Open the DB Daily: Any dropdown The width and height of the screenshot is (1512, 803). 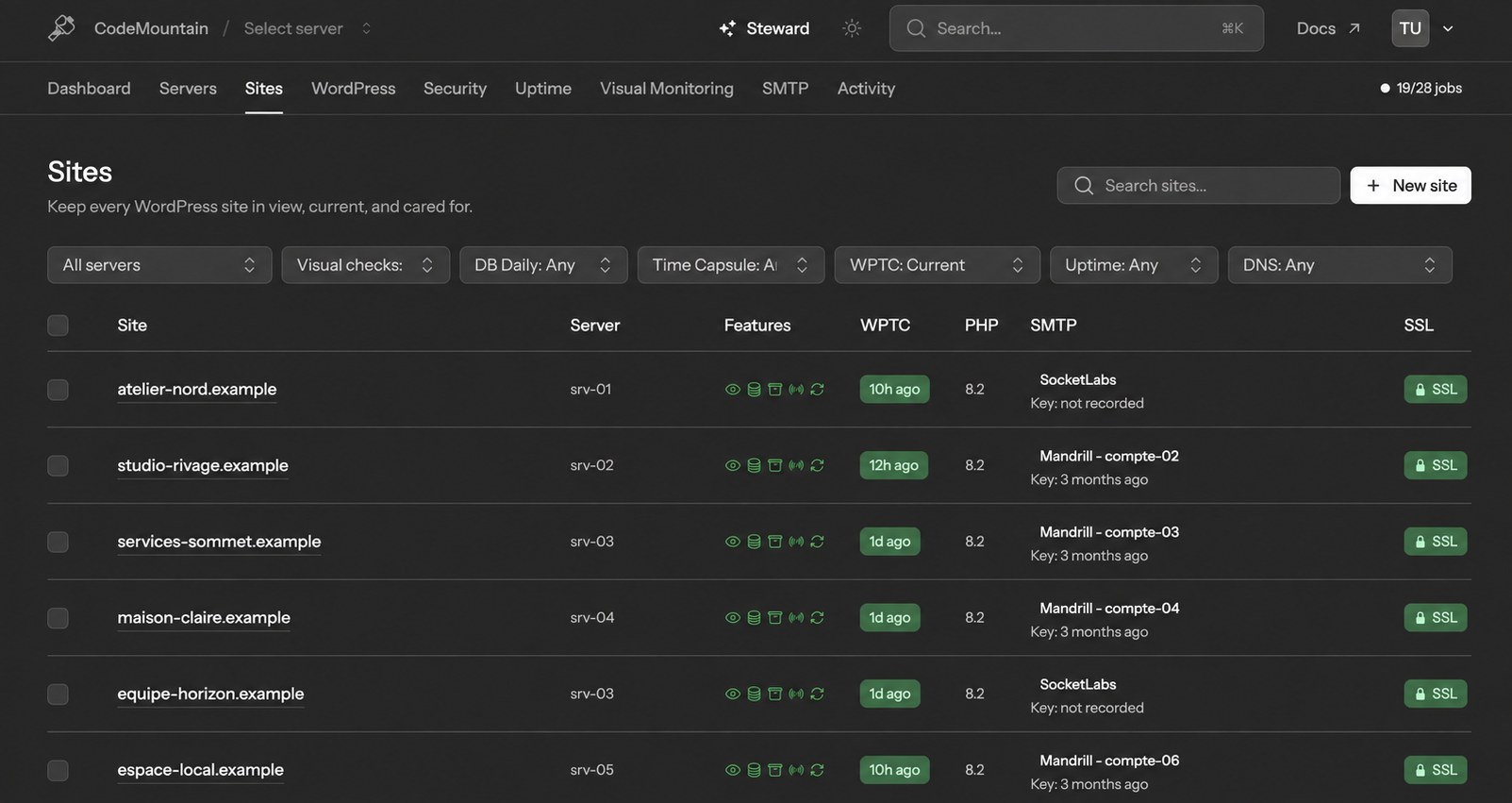(543, 265)
